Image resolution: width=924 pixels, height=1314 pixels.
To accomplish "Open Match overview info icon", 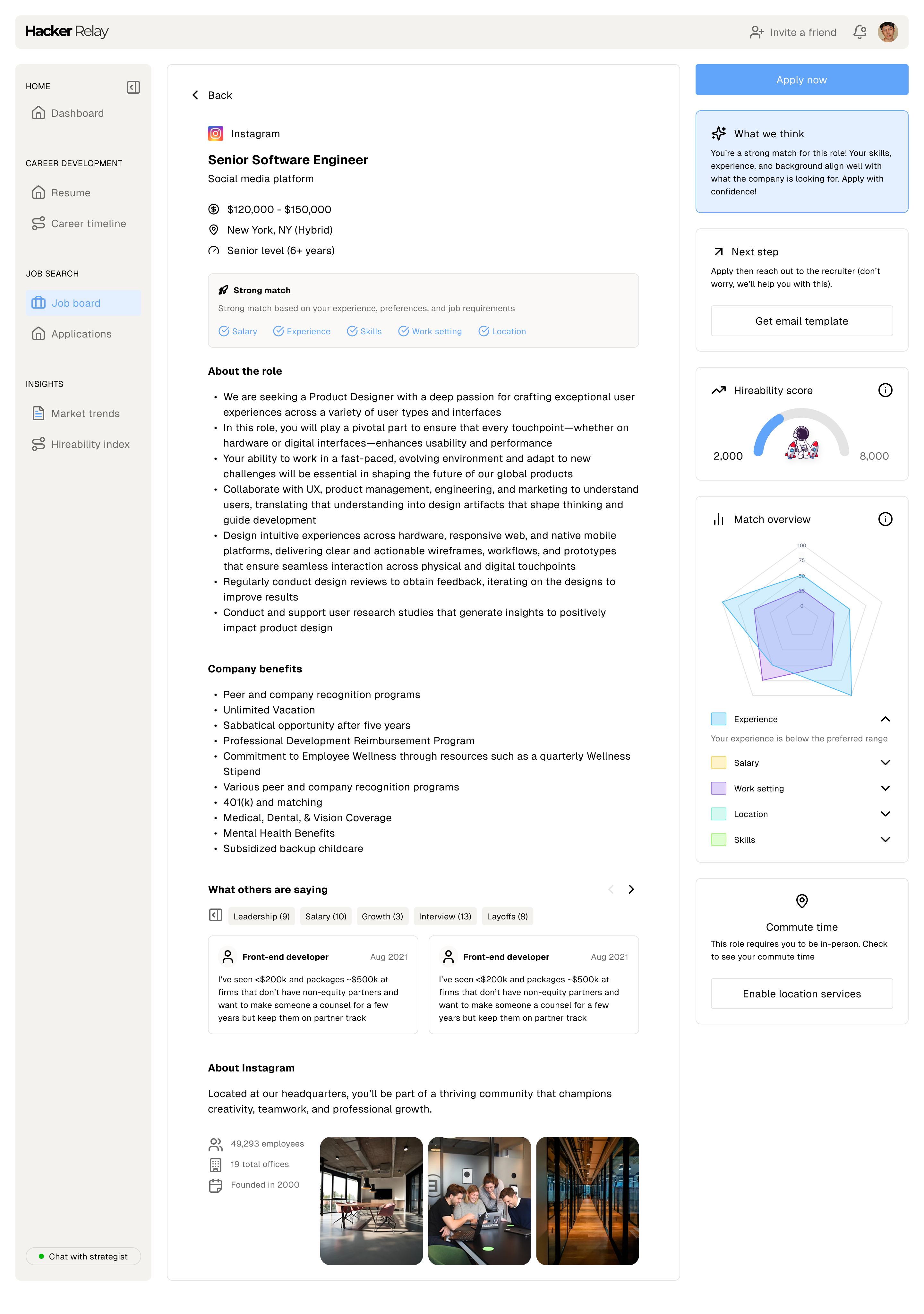I will [x=885, y=519].
